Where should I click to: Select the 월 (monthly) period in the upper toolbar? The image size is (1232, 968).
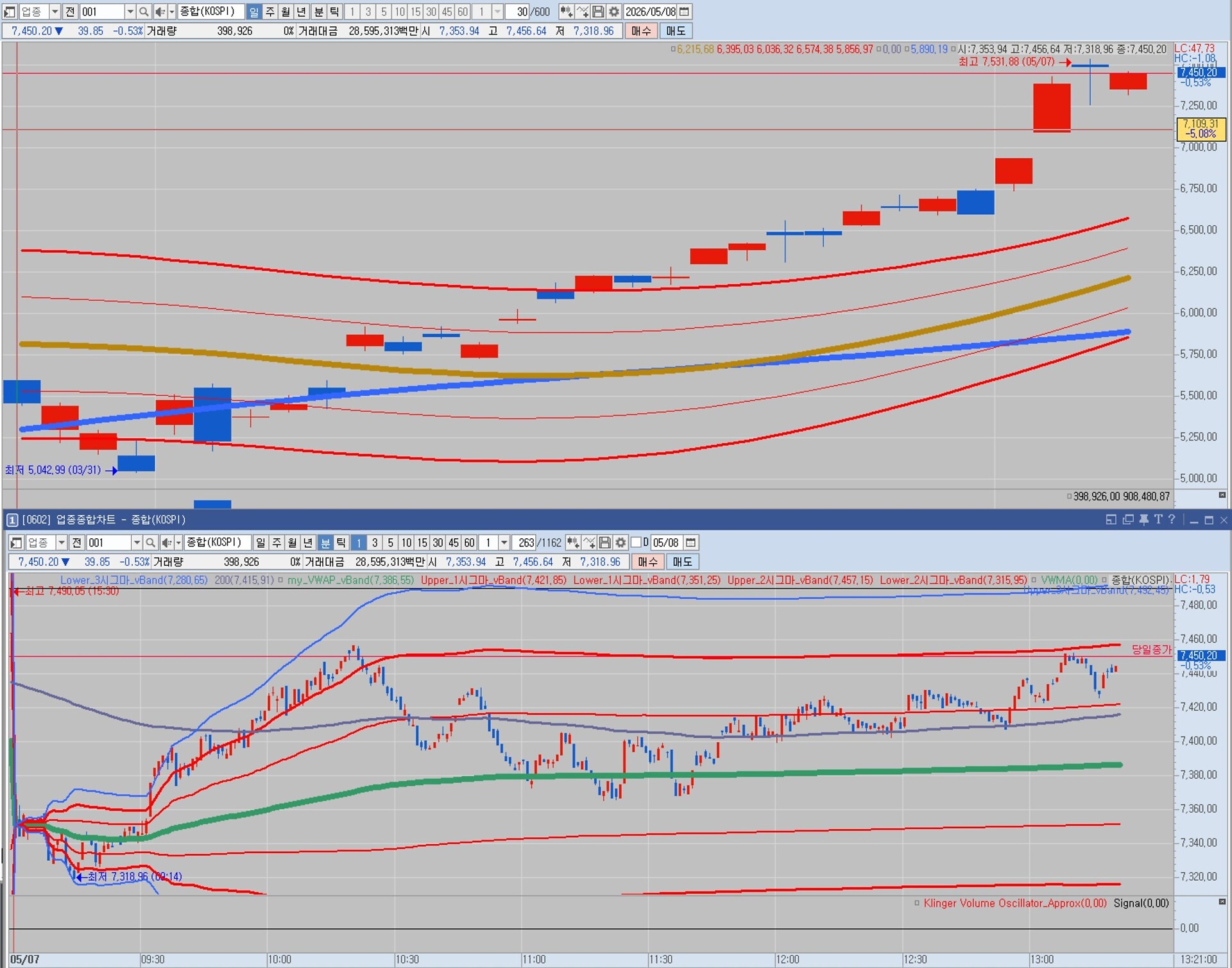coord(286,12)
